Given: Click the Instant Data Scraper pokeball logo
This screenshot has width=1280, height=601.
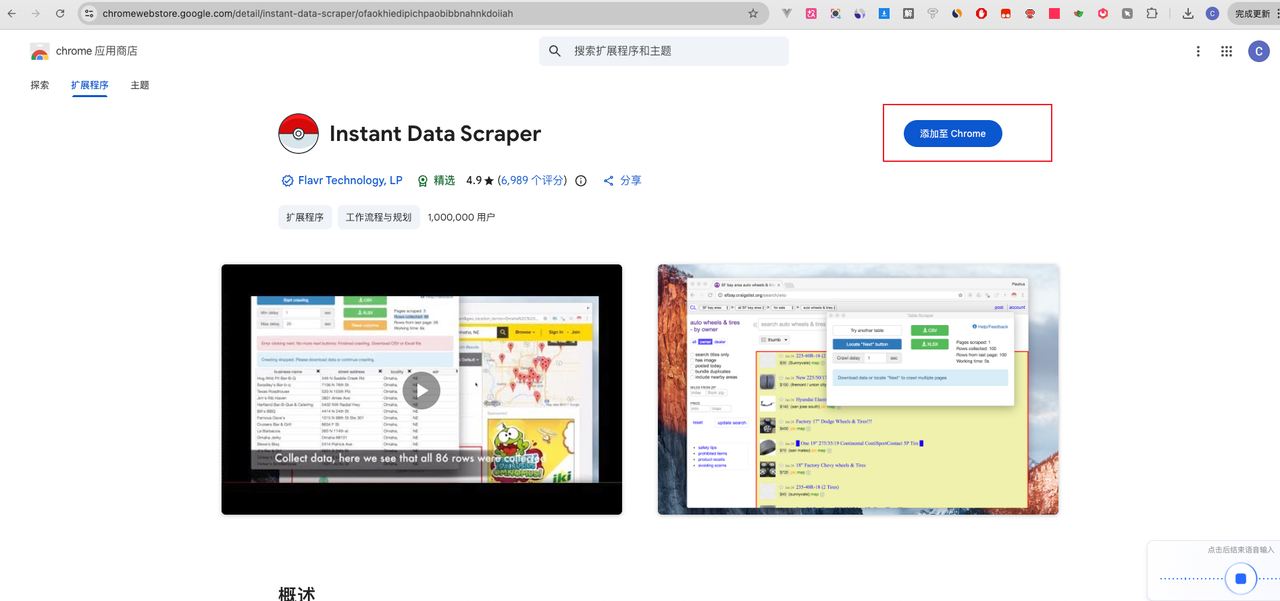Looking at the screenshot, I should tap(298, 134).
